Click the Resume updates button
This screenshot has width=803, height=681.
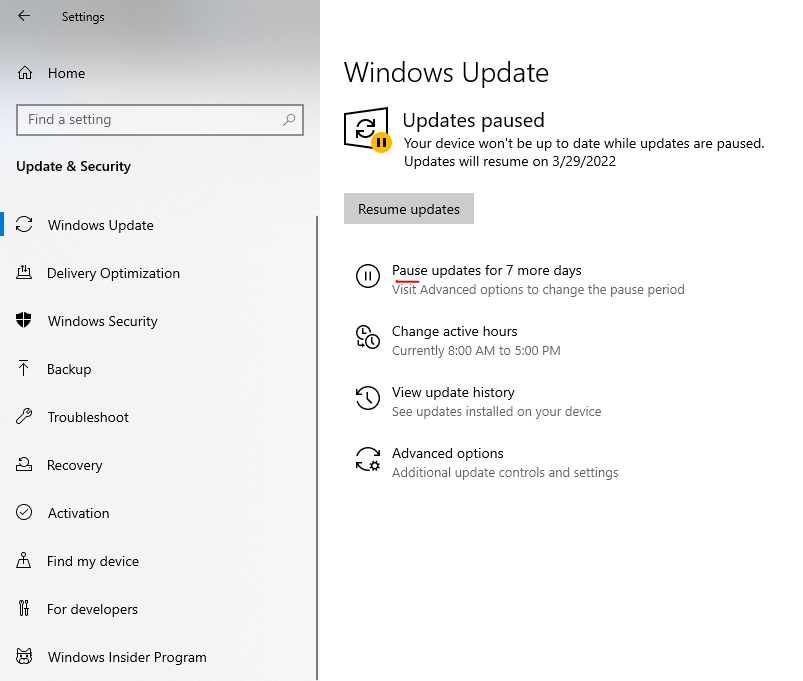coord(409,208)
